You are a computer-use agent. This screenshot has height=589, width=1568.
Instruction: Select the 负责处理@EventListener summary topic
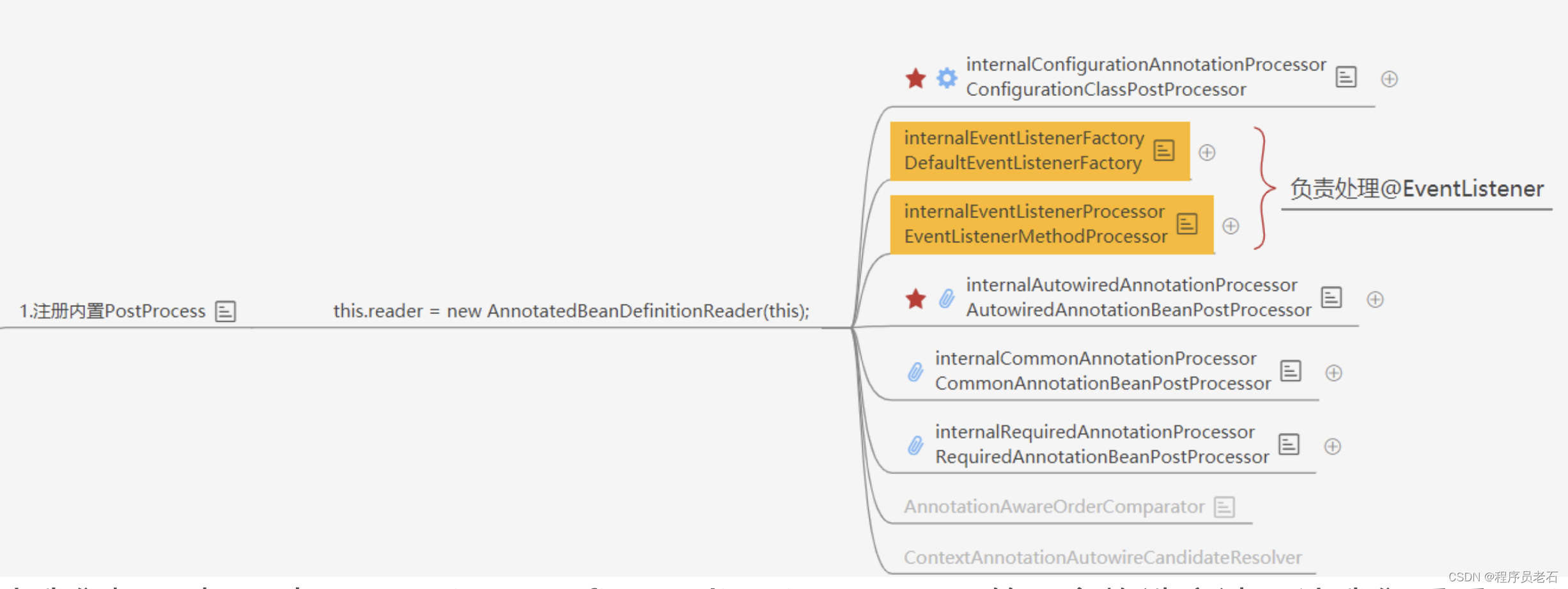[x=1417, y=189]
